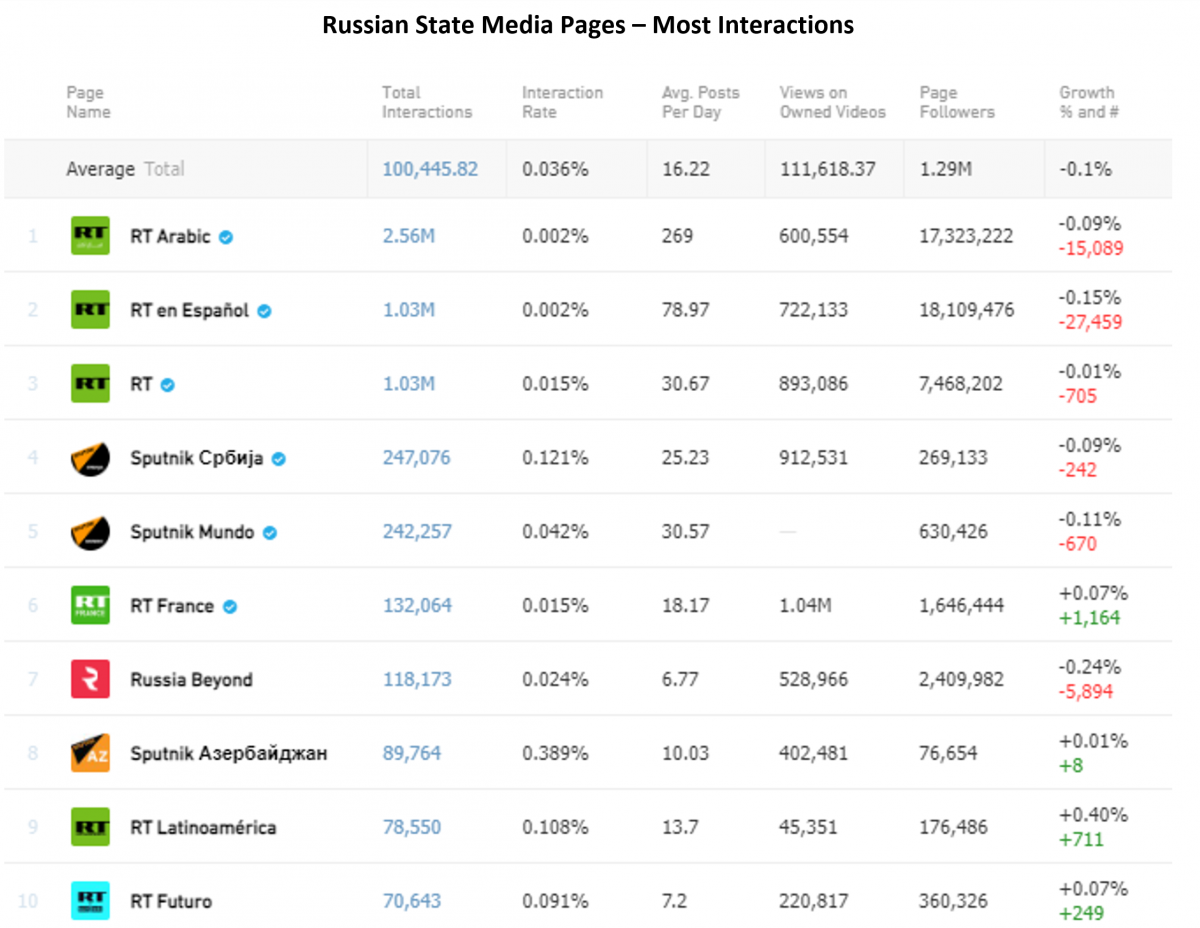Click RT Arabic posts per day 269
This screenshot has height=928, width=1200.
(677, 237)
